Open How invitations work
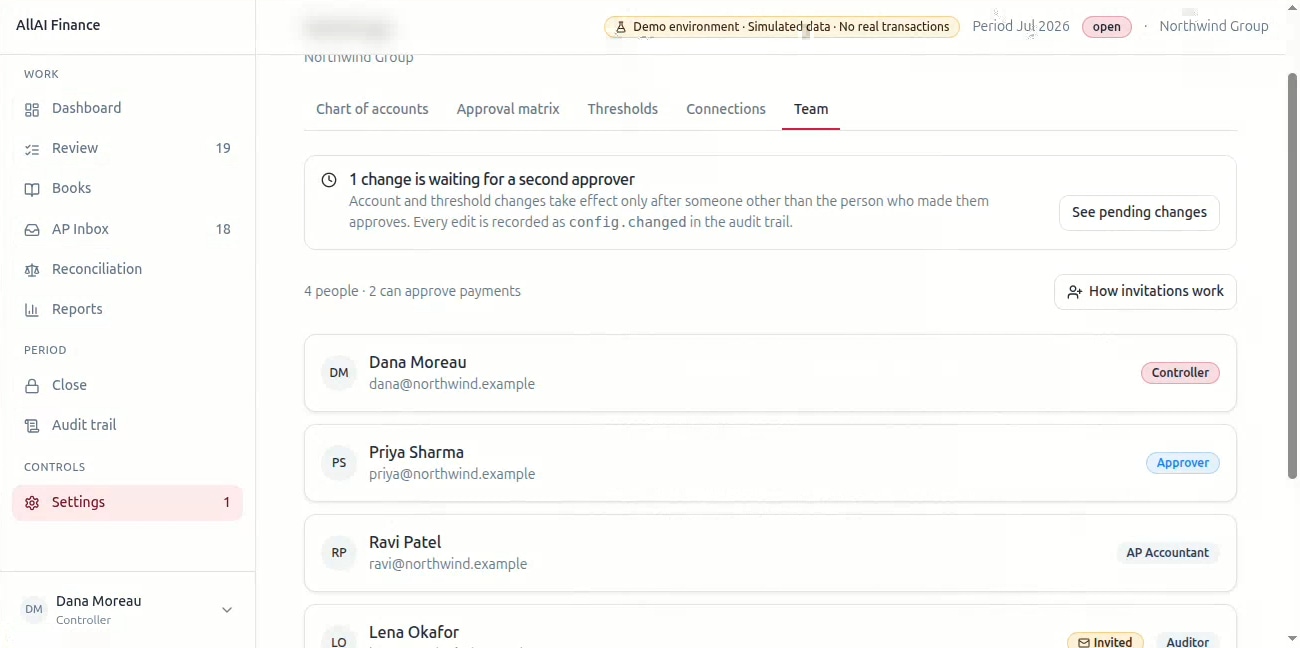The image size is (1300, 648). pyautogui.click(x=1145, y=292)
